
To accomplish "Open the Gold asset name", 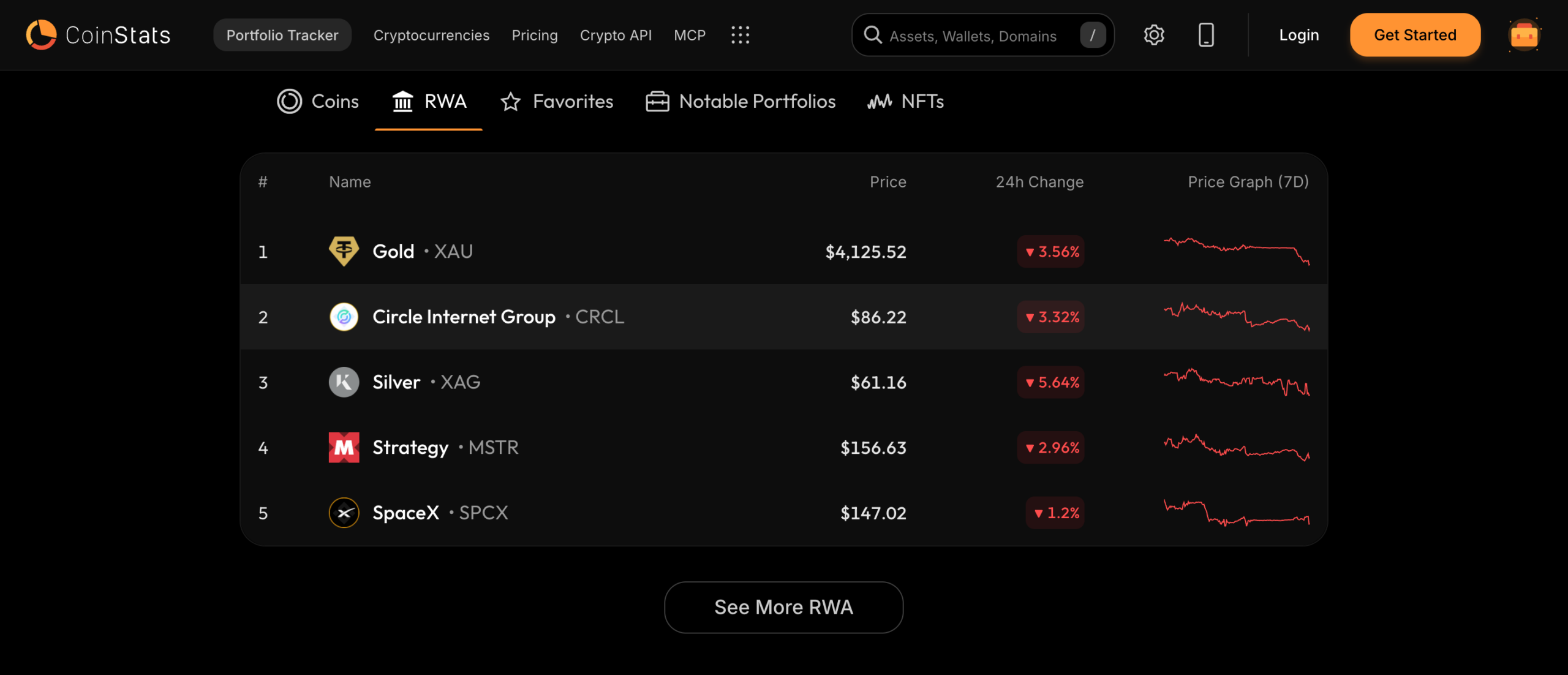I will pos(393,251).
